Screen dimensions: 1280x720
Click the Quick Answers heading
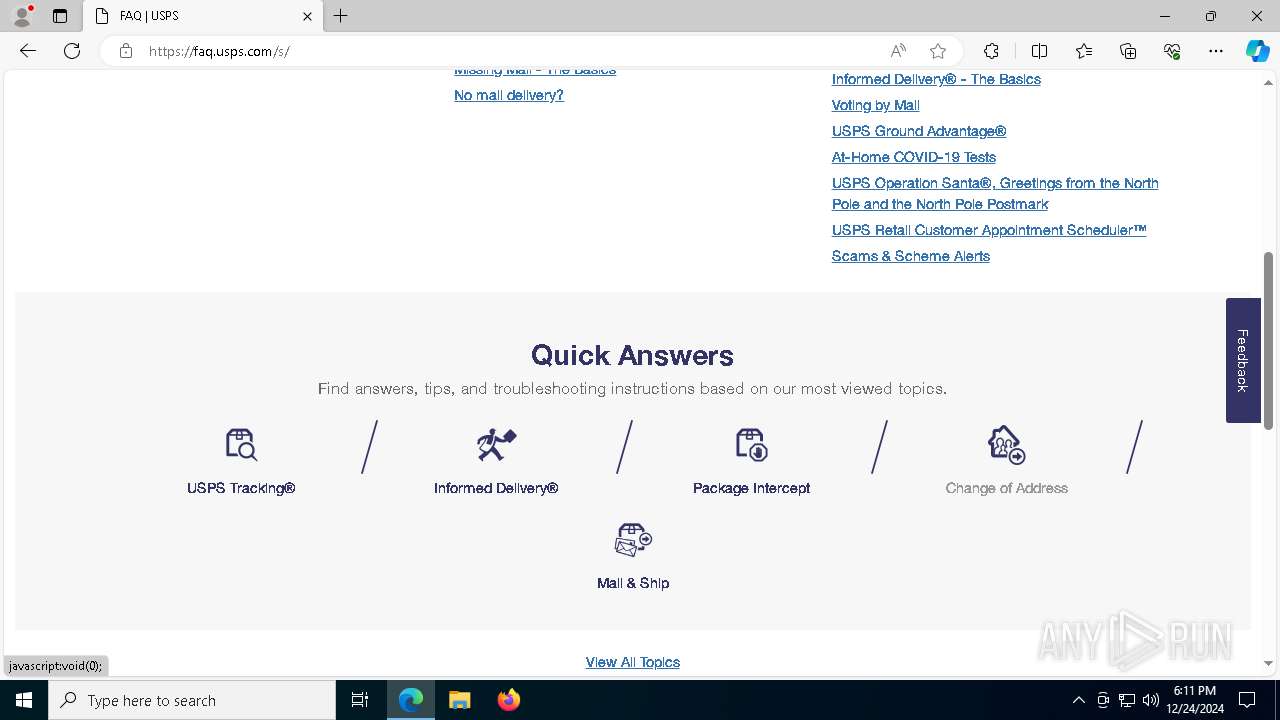click(632, 355)
